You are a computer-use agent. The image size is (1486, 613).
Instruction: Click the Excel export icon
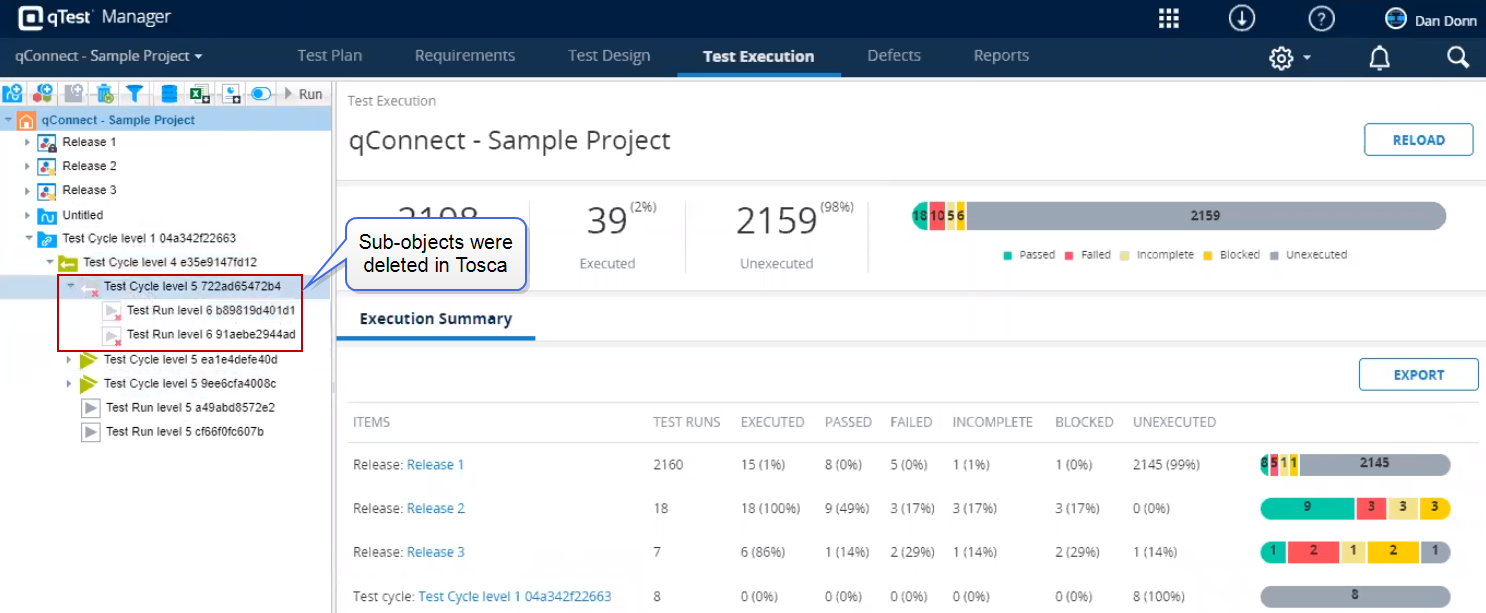tap(200, 94)
